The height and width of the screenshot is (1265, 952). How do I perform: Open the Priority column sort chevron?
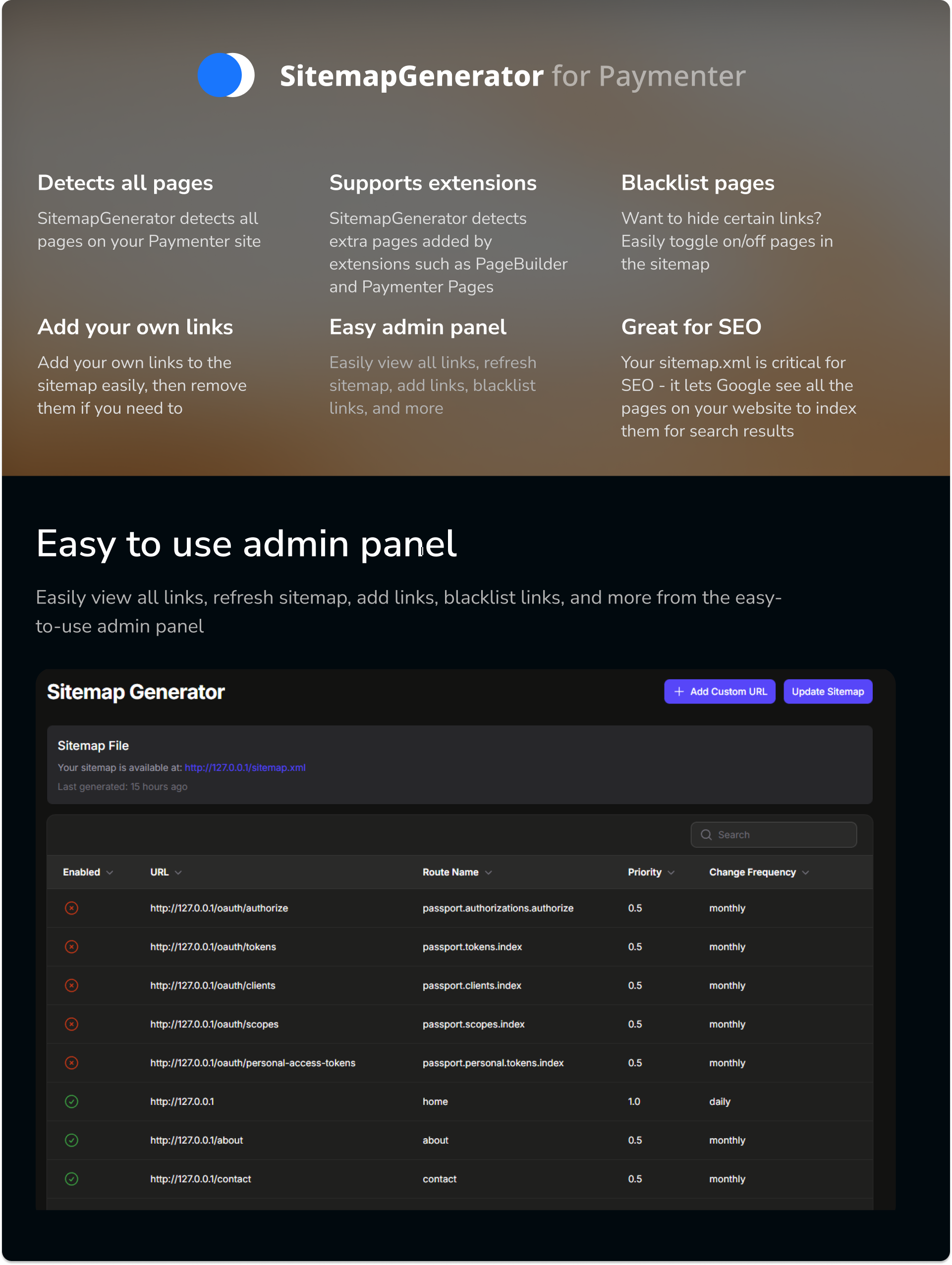(671, 872)
